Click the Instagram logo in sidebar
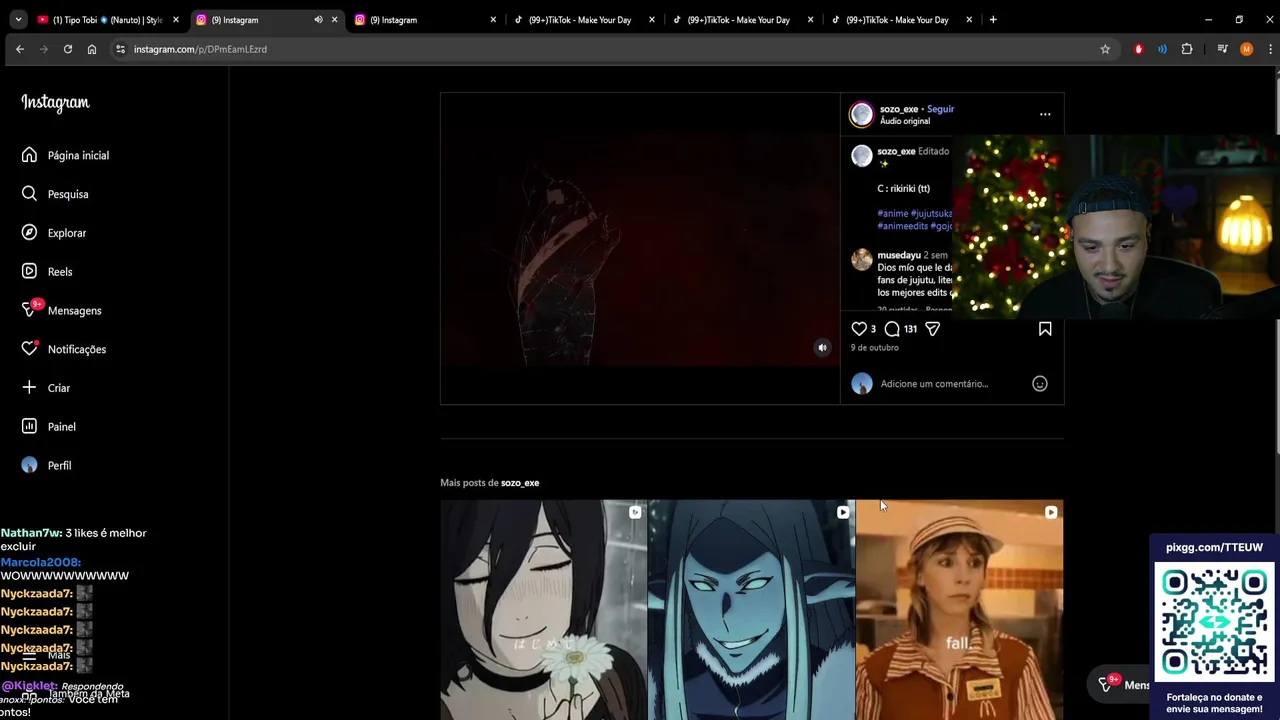 tap(55, 102)
